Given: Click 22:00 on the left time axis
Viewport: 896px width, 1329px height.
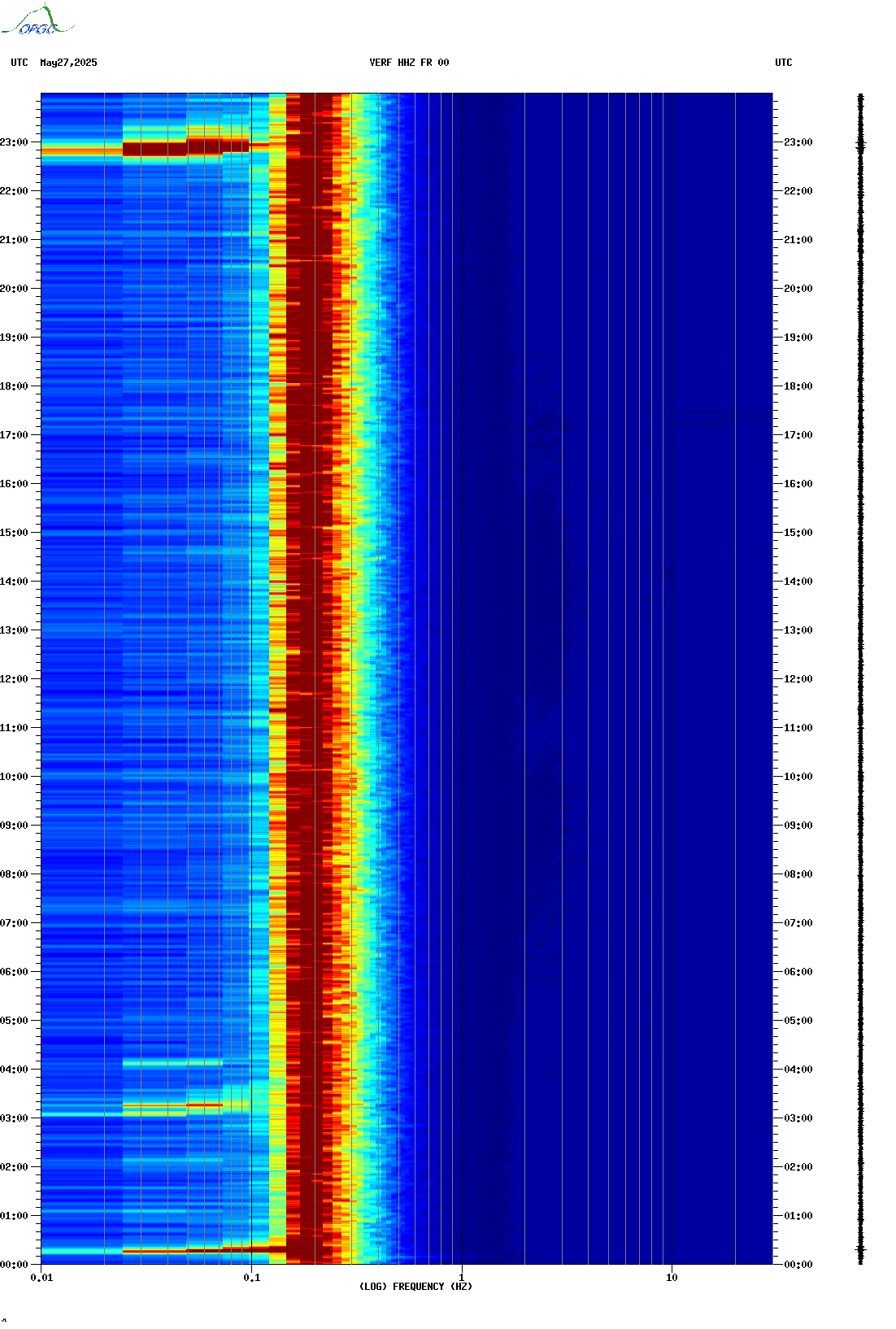Looking at the screenshot, I should point(14,191).
